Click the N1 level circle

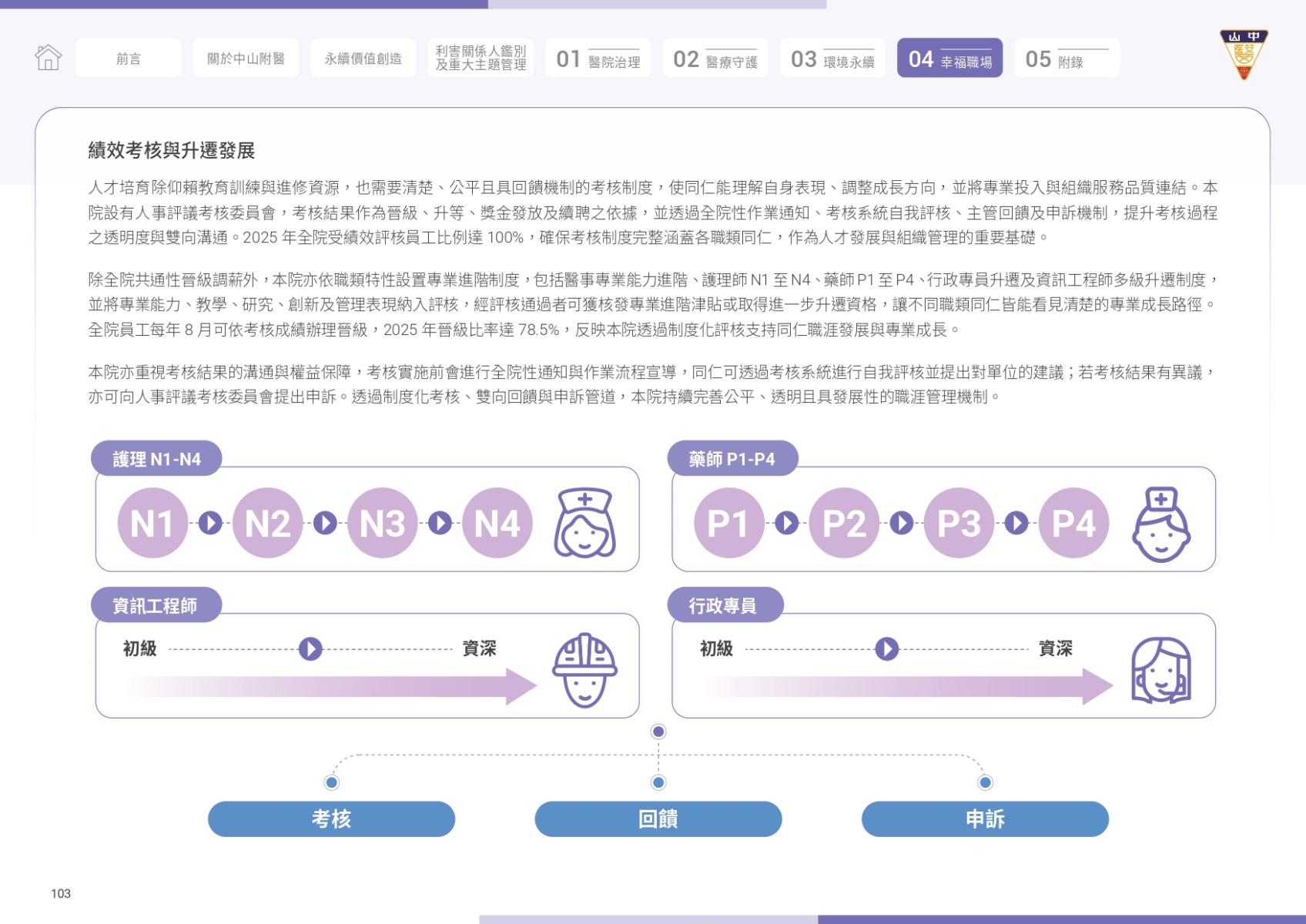click(x=152, y=523)
